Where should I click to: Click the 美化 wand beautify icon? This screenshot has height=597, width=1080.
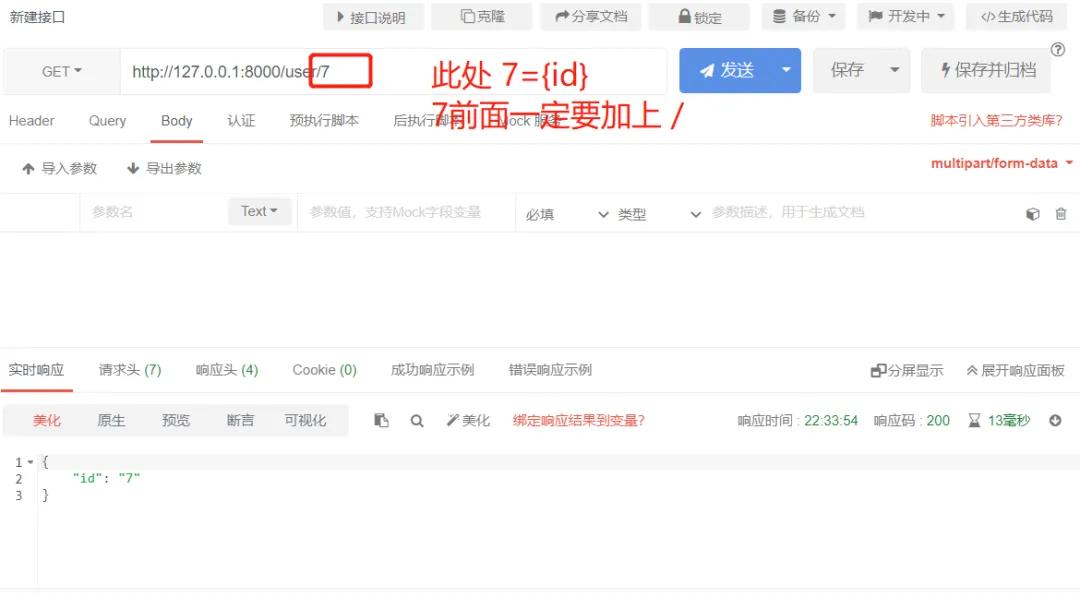pos(453,420)
